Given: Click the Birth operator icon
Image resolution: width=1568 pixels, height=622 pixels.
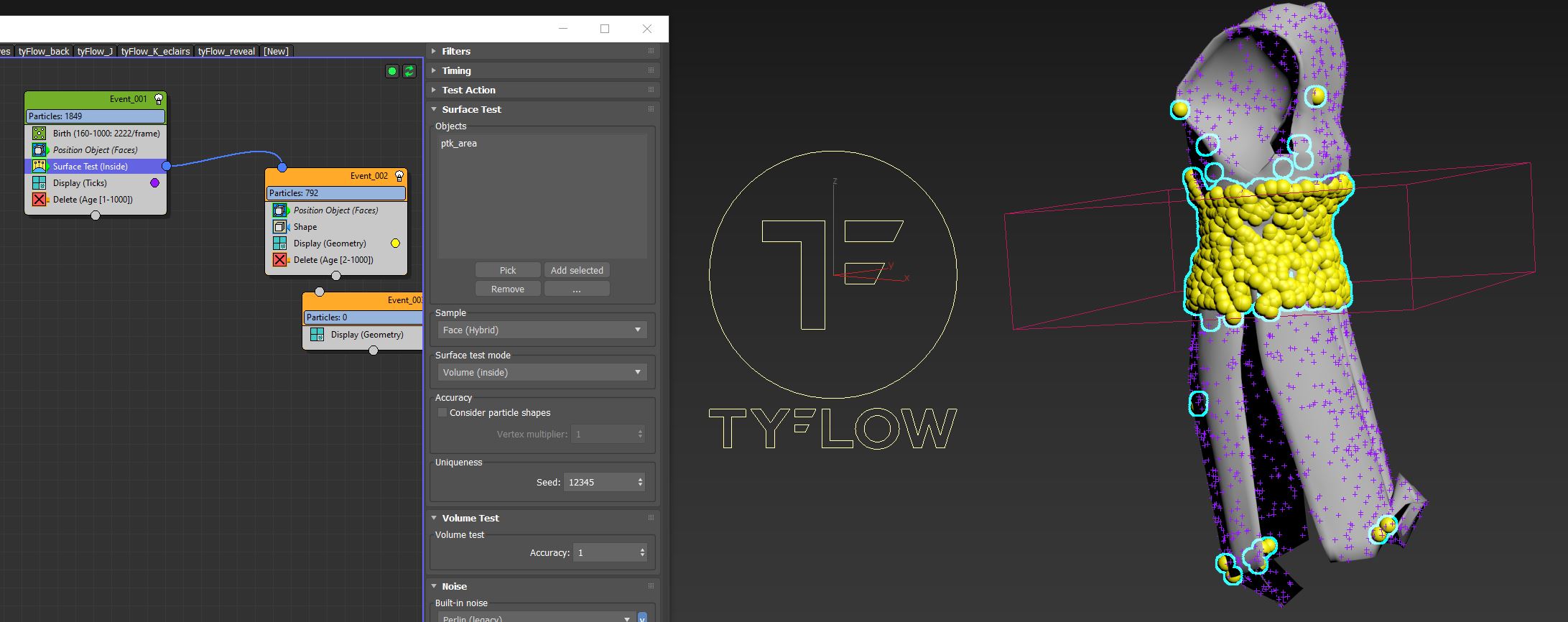Looking at the screenshot, I should click(x=40, y=133).
